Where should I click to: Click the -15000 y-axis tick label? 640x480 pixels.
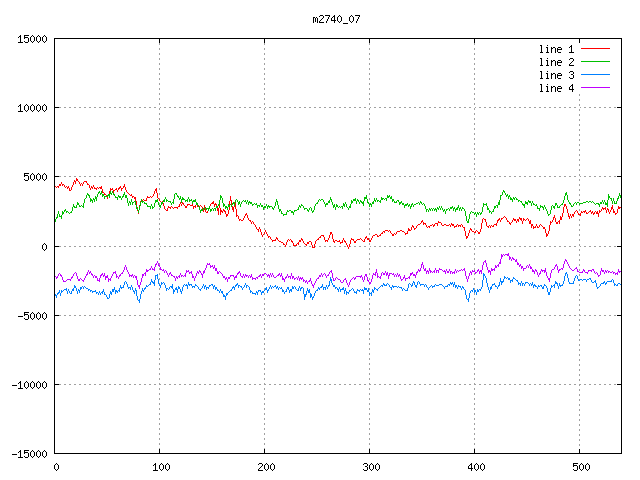[29, 453]
